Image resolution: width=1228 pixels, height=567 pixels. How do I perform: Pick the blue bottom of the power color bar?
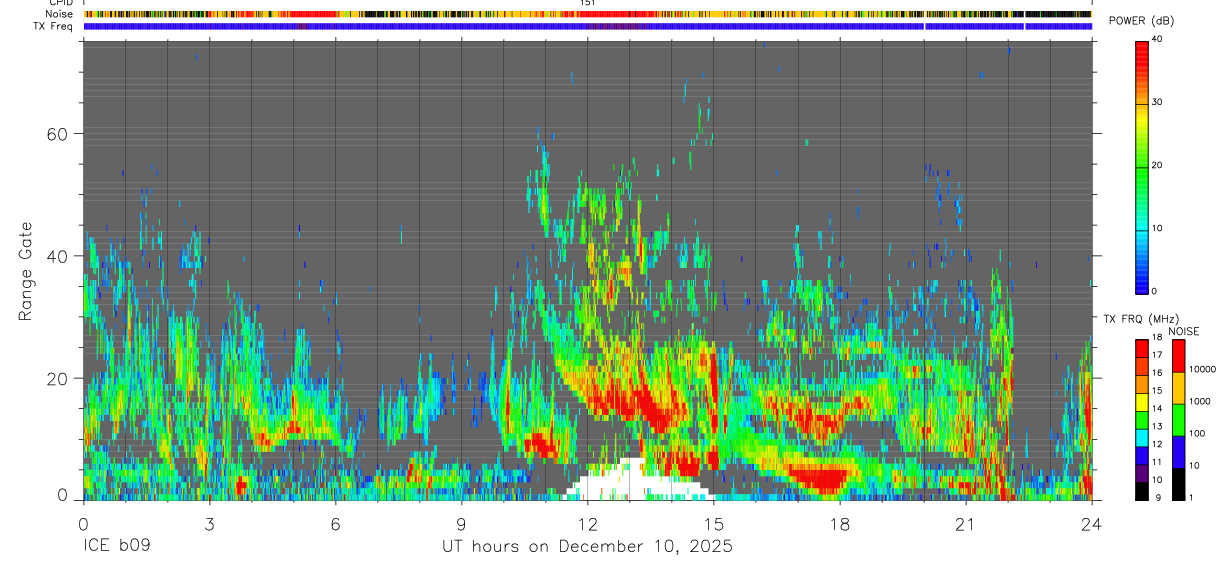pos(1141,282)
